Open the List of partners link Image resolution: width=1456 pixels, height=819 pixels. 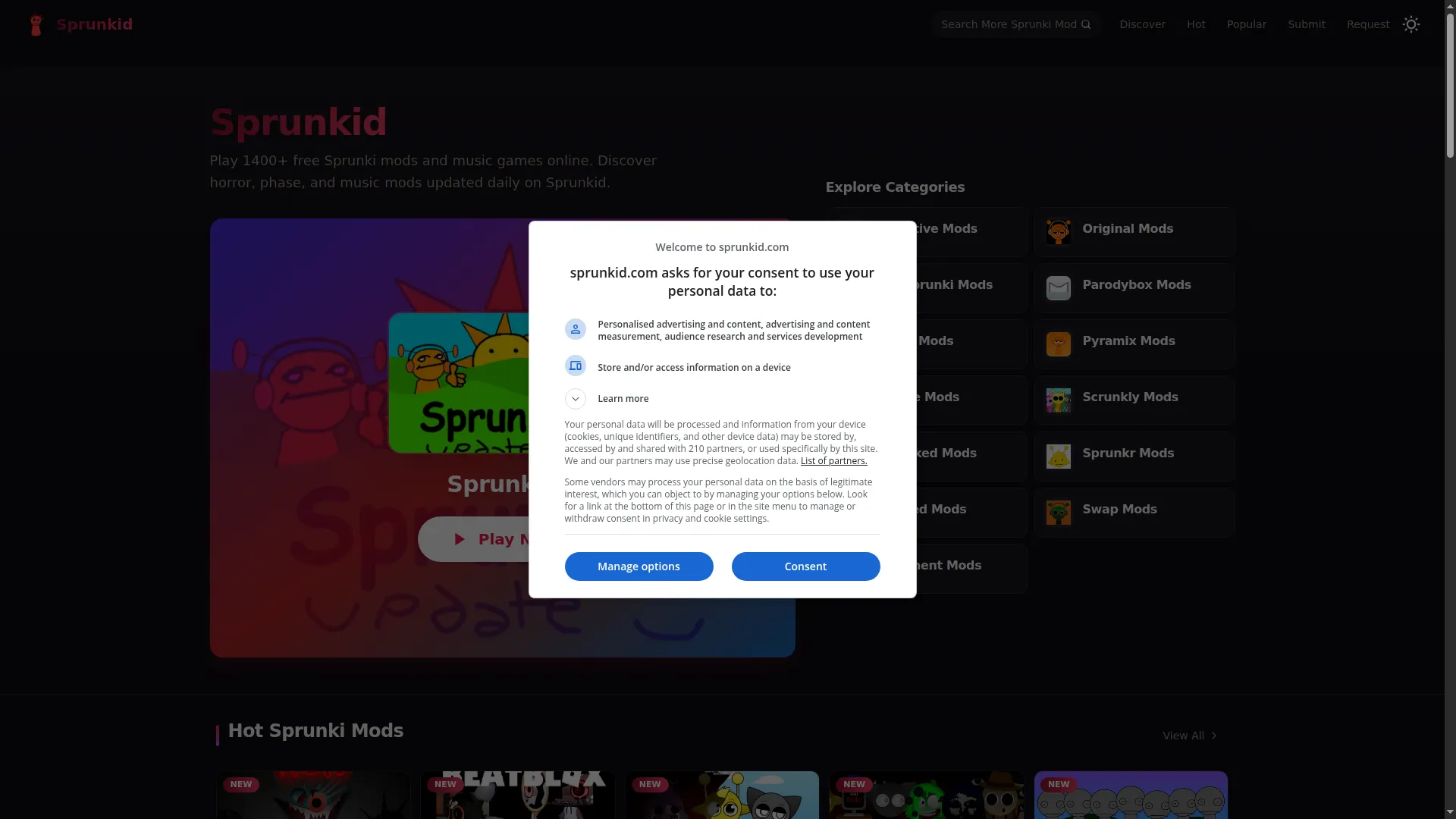click(x=833, y=461)
